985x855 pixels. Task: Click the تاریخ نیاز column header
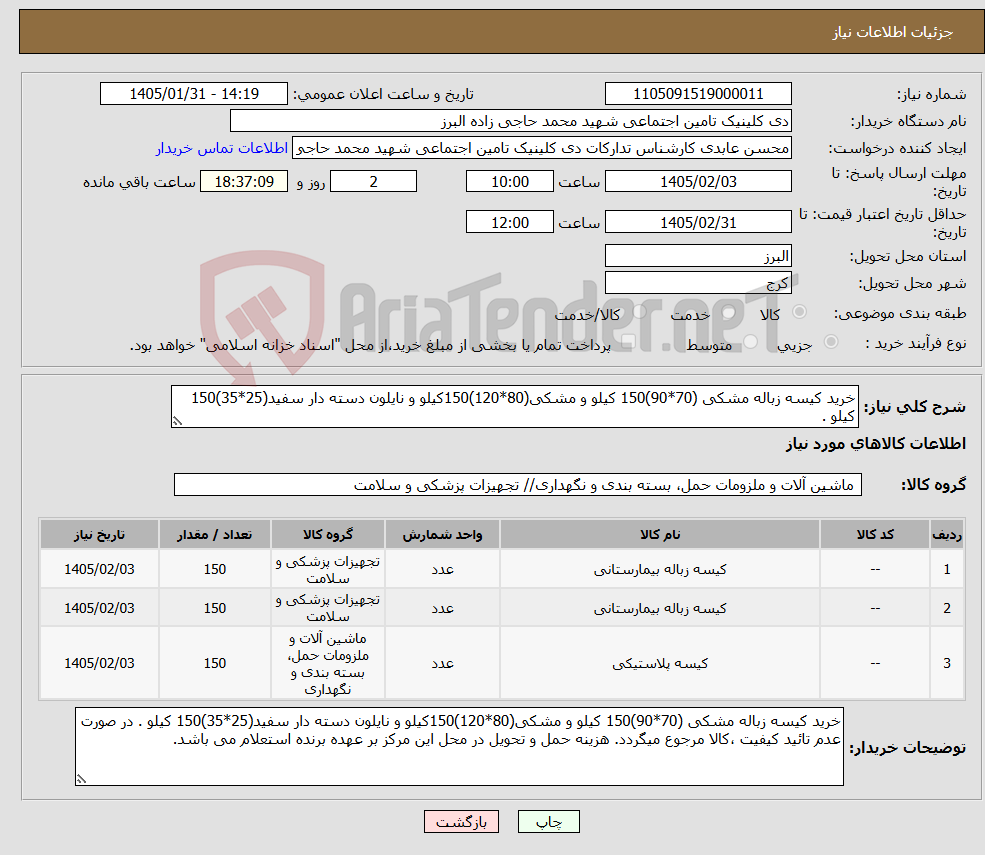coord(99,535)
